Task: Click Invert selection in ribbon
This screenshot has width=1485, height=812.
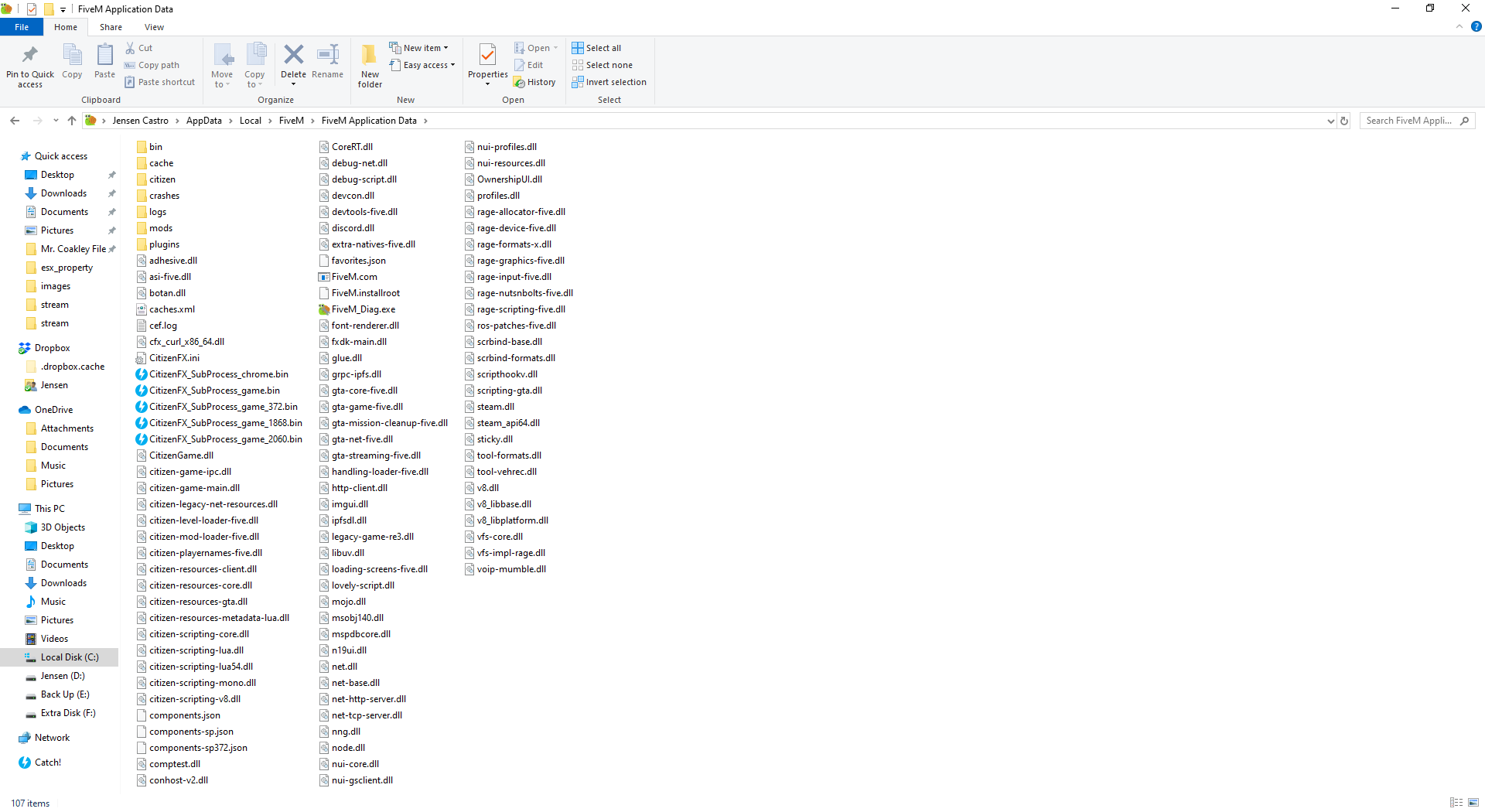Action: coord(609,82)
